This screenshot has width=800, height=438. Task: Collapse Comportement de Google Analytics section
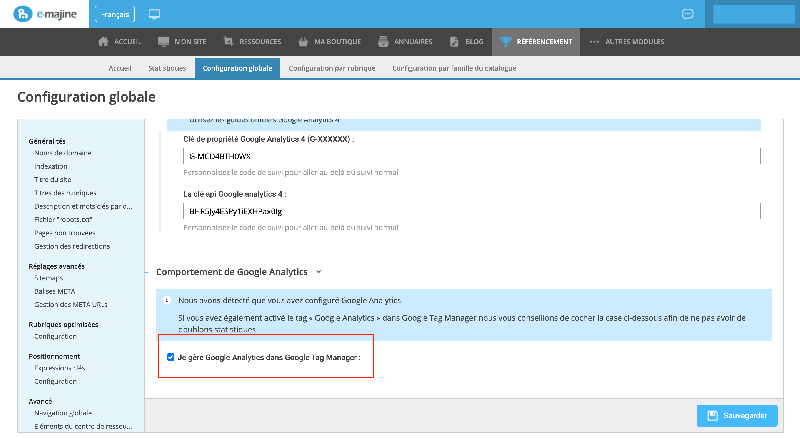tap(319, 272)
